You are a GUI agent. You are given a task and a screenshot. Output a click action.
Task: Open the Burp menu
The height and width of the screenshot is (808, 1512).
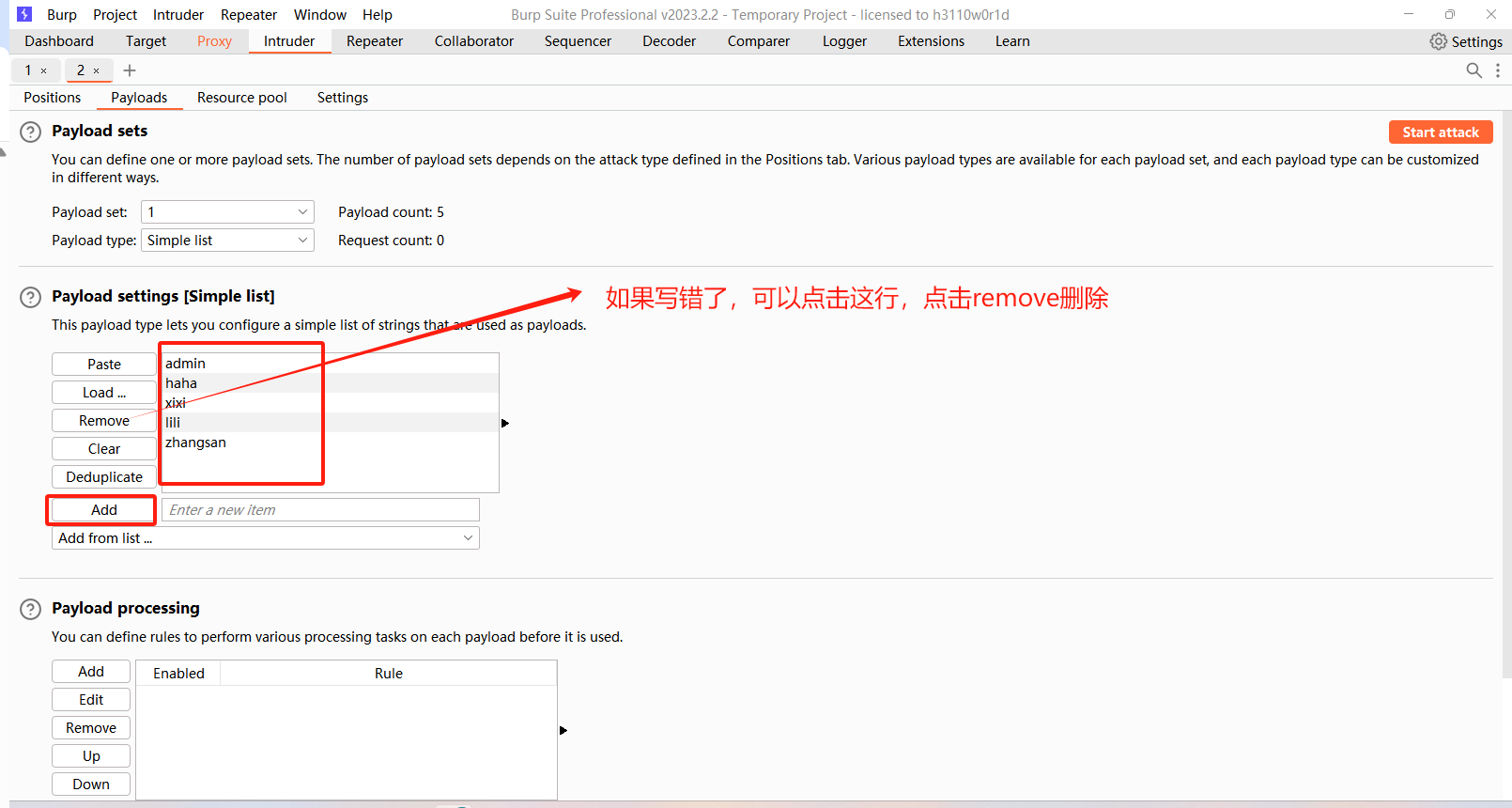click(x=62, y=15)
